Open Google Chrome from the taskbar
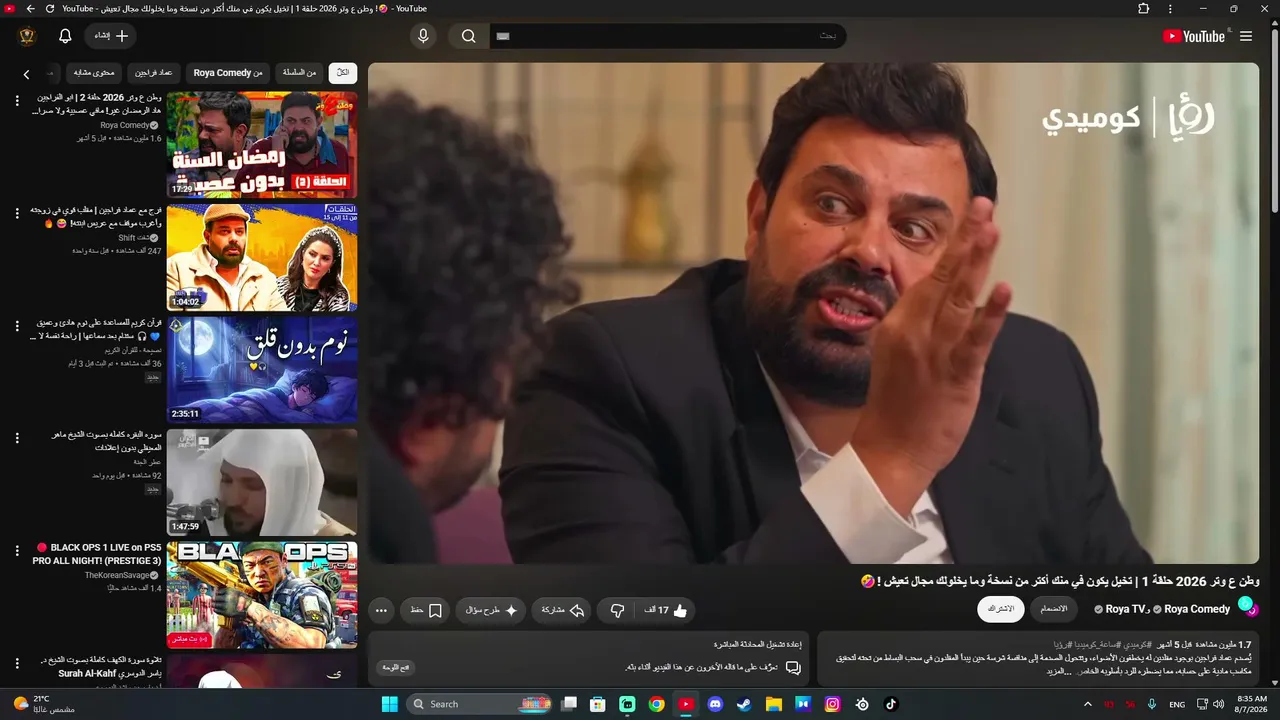The width and height of the screenshot is (1280, 720). coord(656,704)
